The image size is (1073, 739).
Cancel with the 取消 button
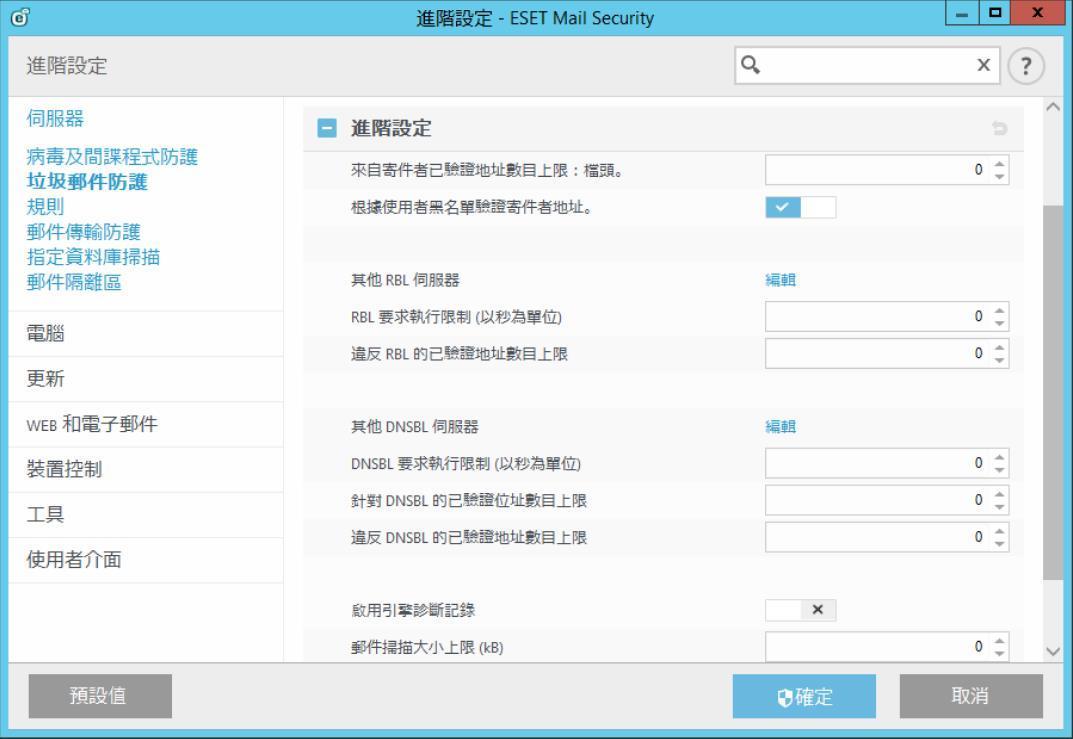tap(971, 696)
